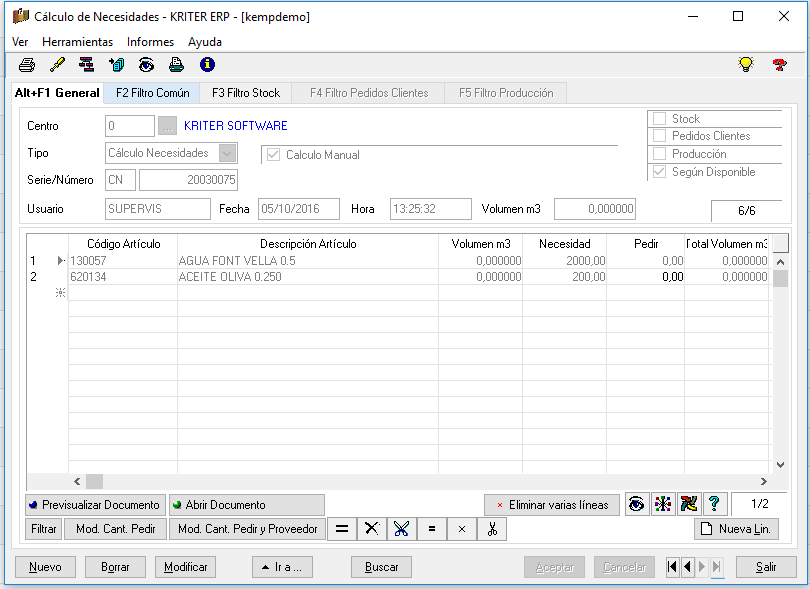Select the ACEITE OLIVA 0.250 cell

(308, 276)
